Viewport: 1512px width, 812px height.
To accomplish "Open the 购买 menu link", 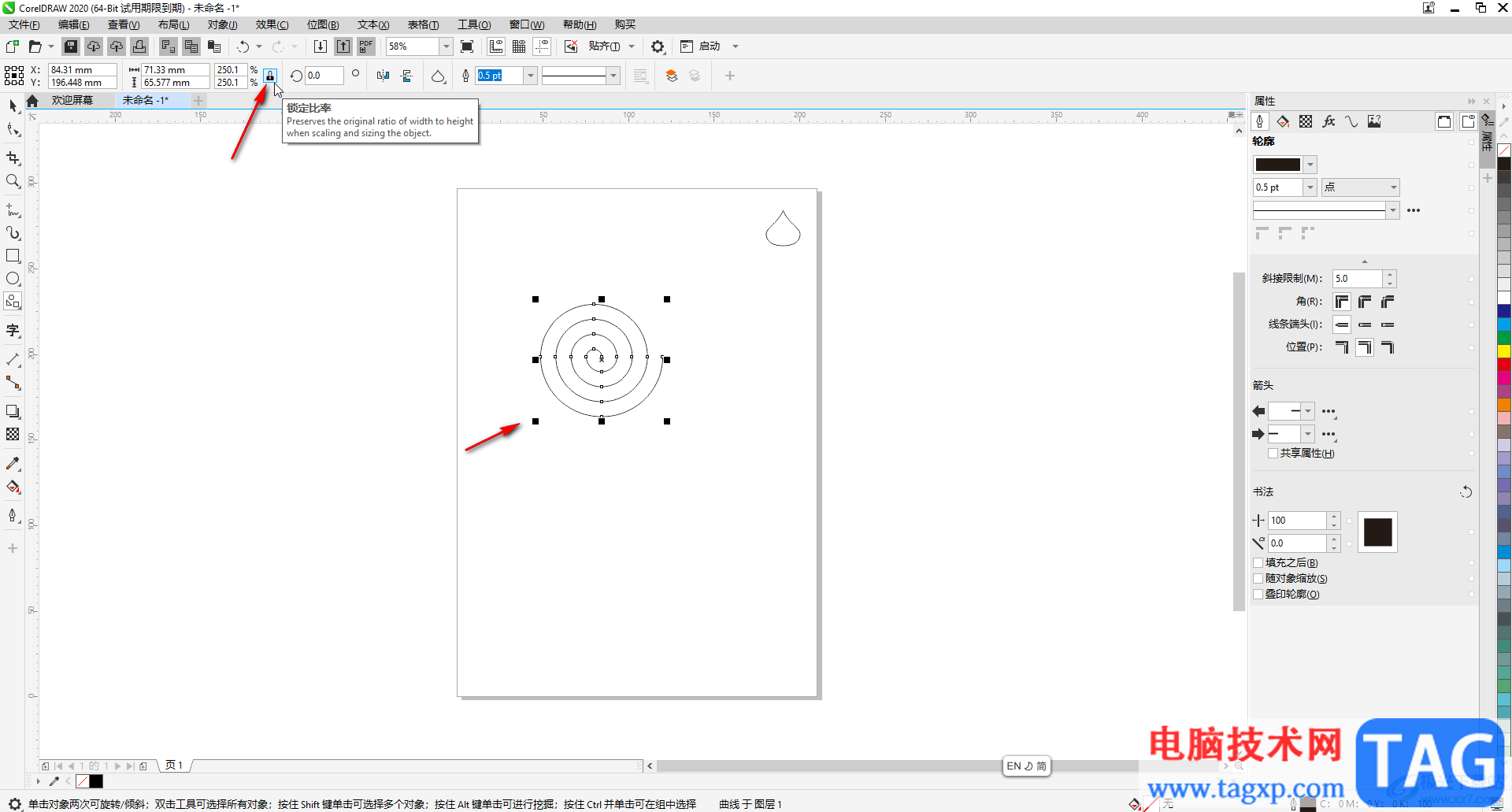I will pos(625,25).
